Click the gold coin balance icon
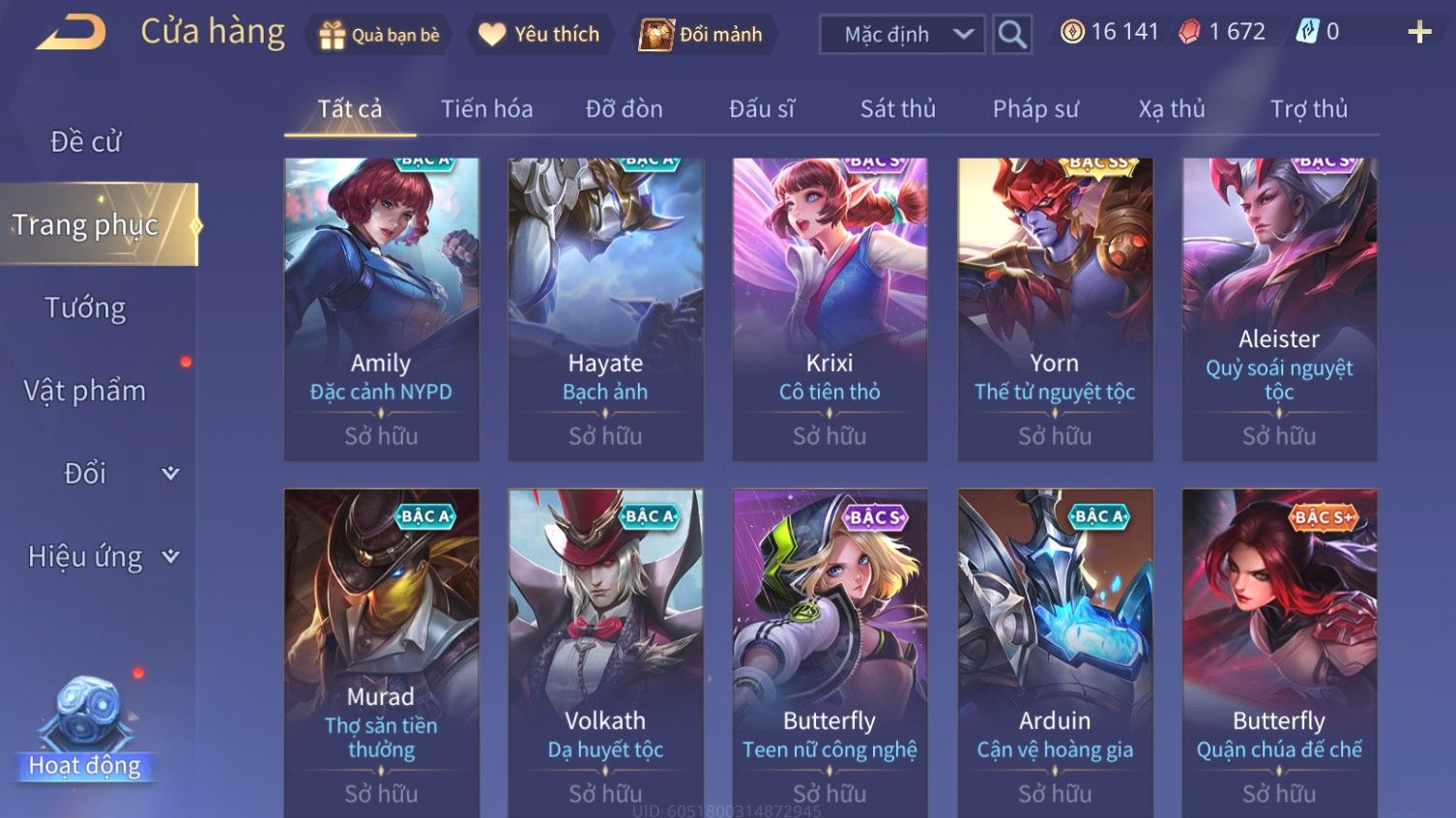The width and height of the screenshot is (1456, 818). tap(1072, 32)
